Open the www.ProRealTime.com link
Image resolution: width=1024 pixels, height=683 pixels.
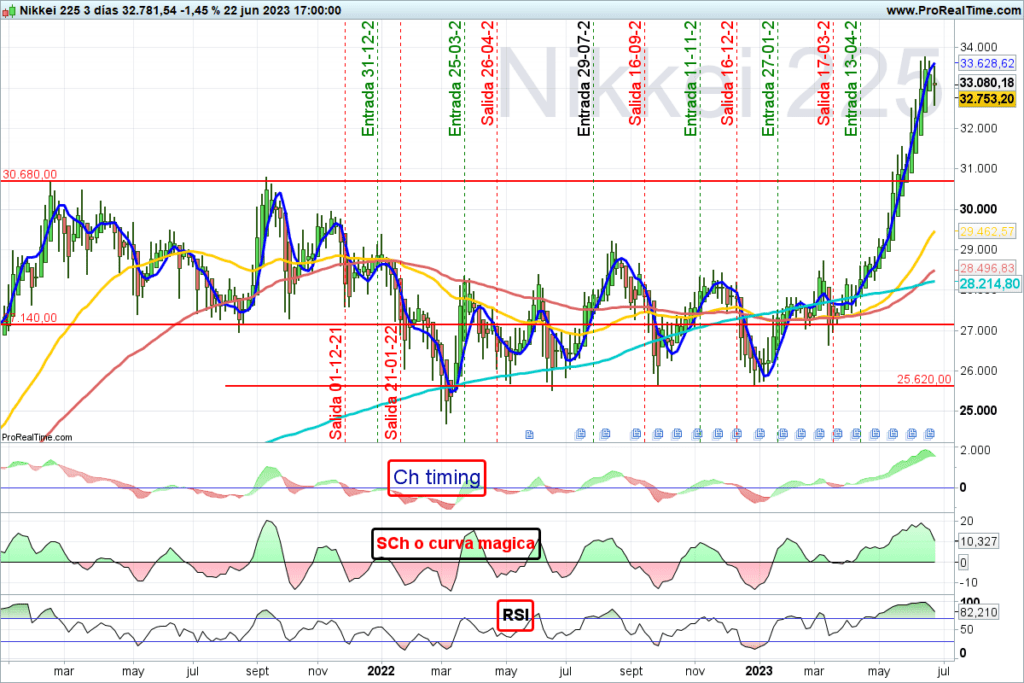[x=953, y=10]
